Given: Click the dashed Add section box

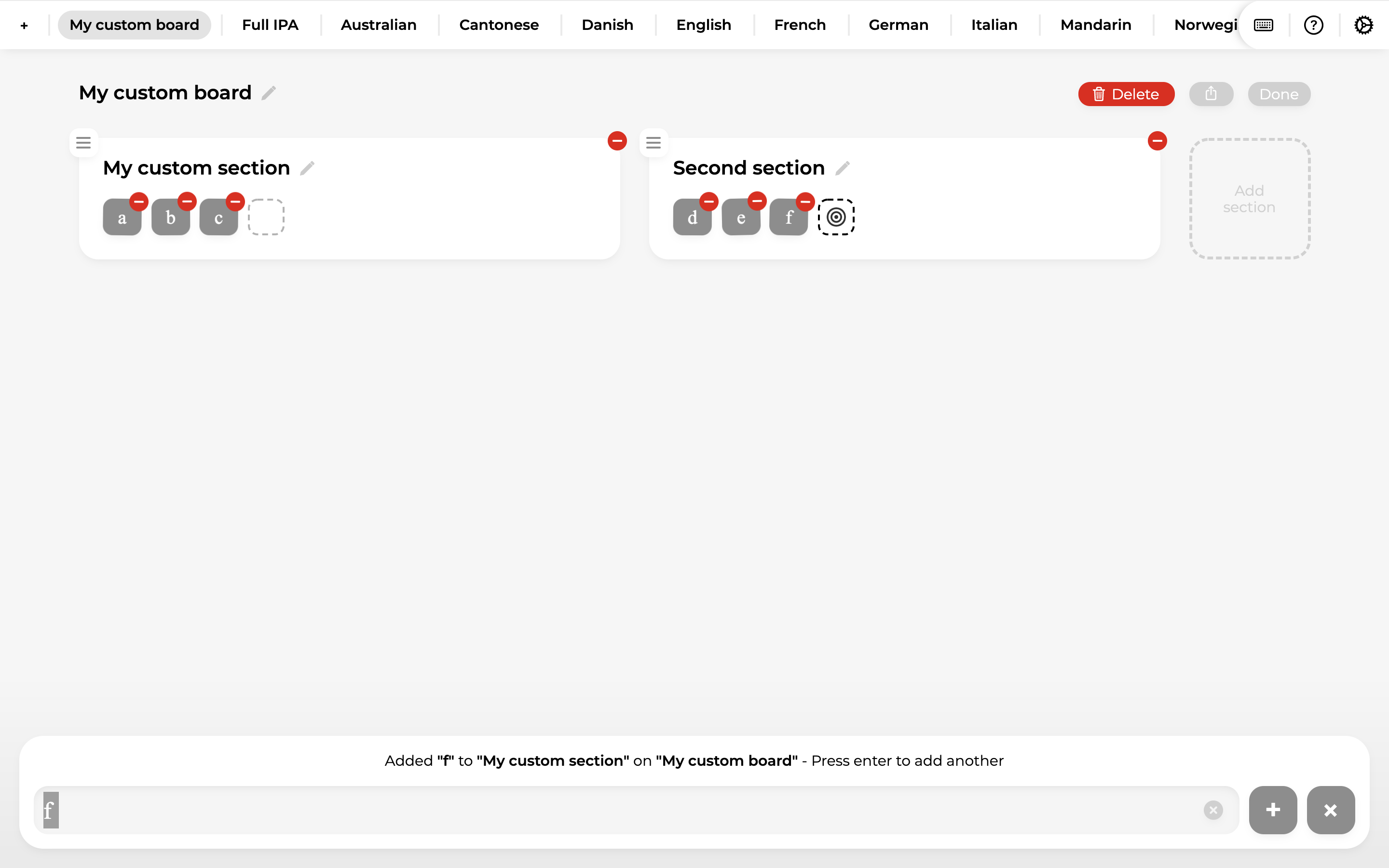Looking at the screenshot, I should pyautogui.click(x=1249, y=199).
